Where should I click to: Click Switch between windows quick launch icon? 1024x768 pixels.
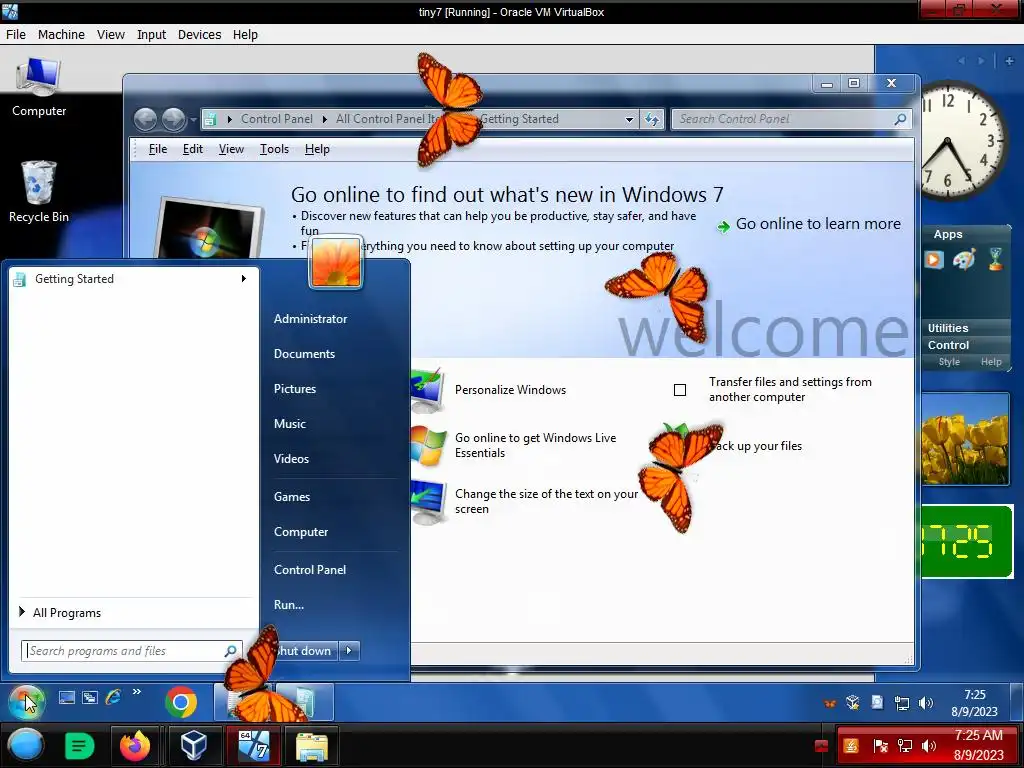(x=89, y=697)
